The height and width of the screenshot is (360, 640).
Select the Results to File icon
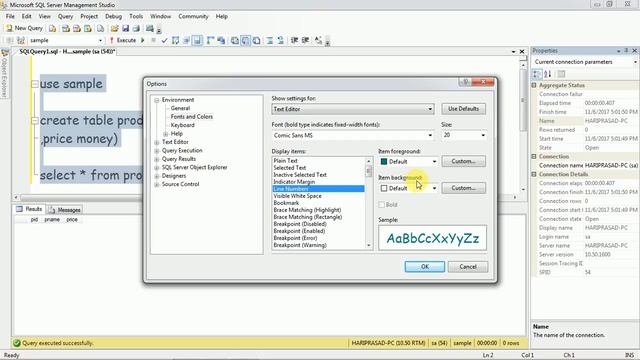tap(256, 40)
